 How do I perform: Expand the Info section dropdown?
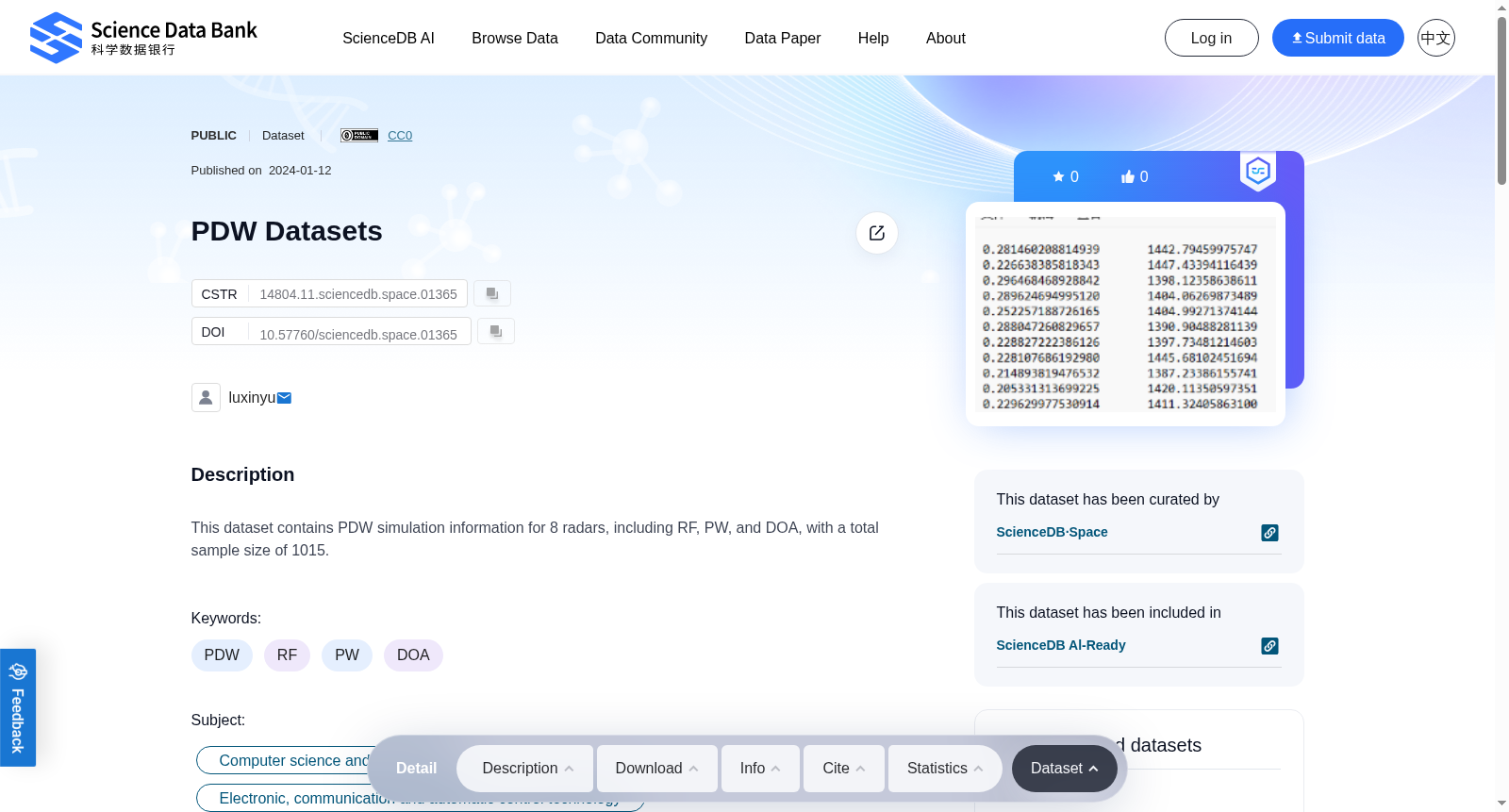[x=760, y=769]
